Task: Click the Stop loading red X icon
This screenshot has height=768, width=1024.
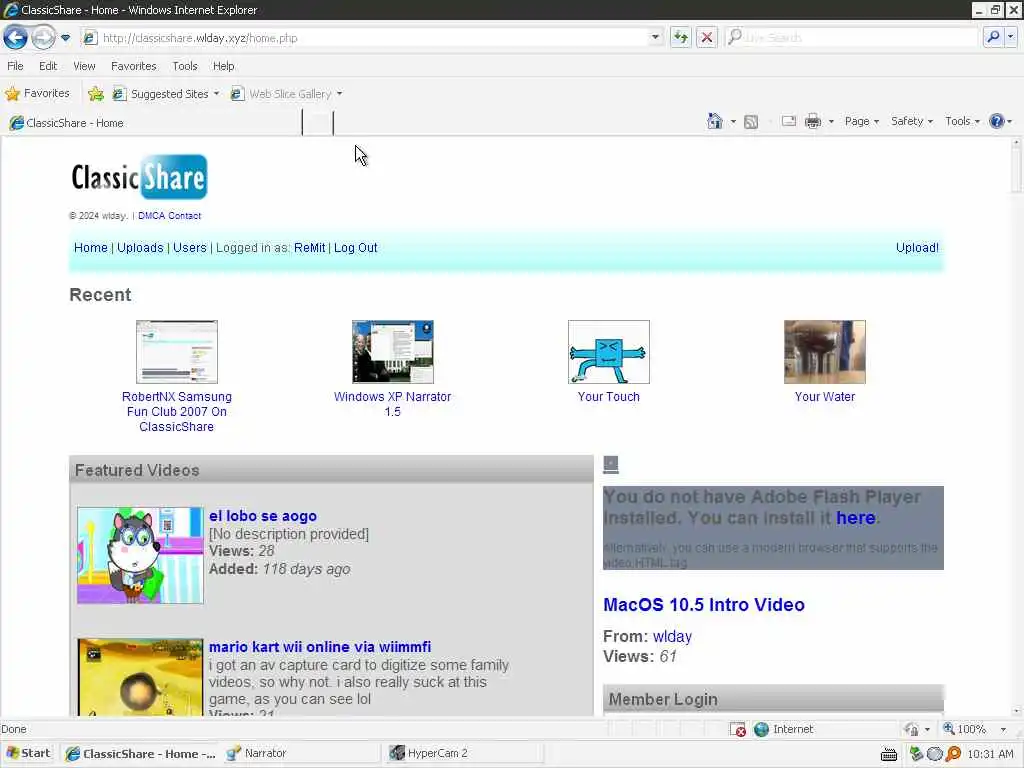Action: coord(707,37)
